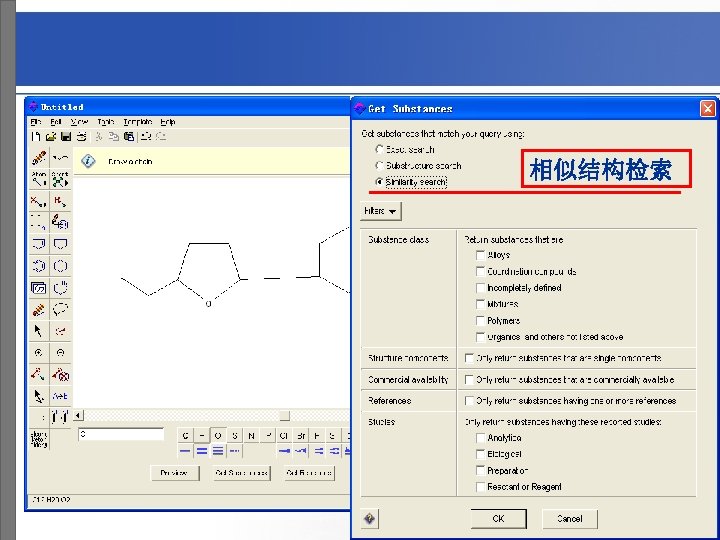Select the chain drawing tool
Screen dimensions: 720x540
point(61,158)
